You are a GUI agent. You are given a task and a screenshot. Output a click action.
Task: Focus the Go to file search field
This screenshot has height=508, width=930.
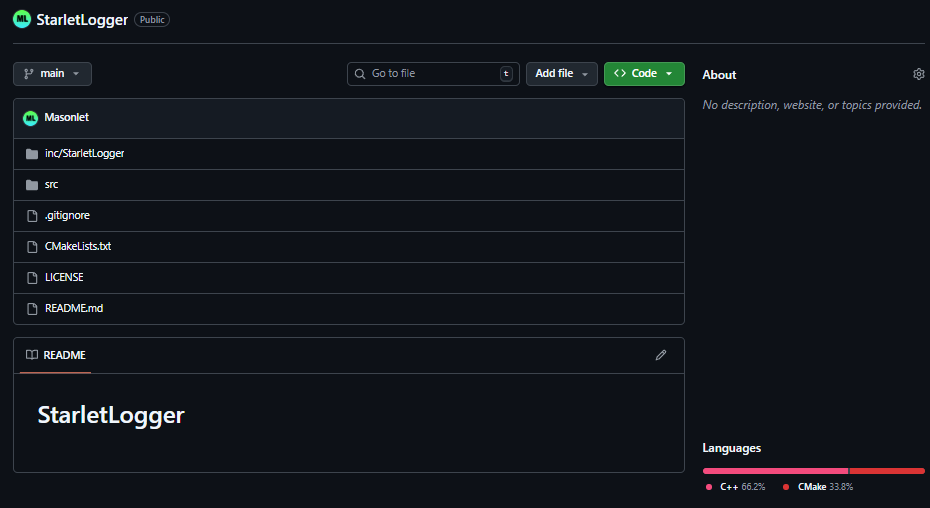[x=433, y=74]
